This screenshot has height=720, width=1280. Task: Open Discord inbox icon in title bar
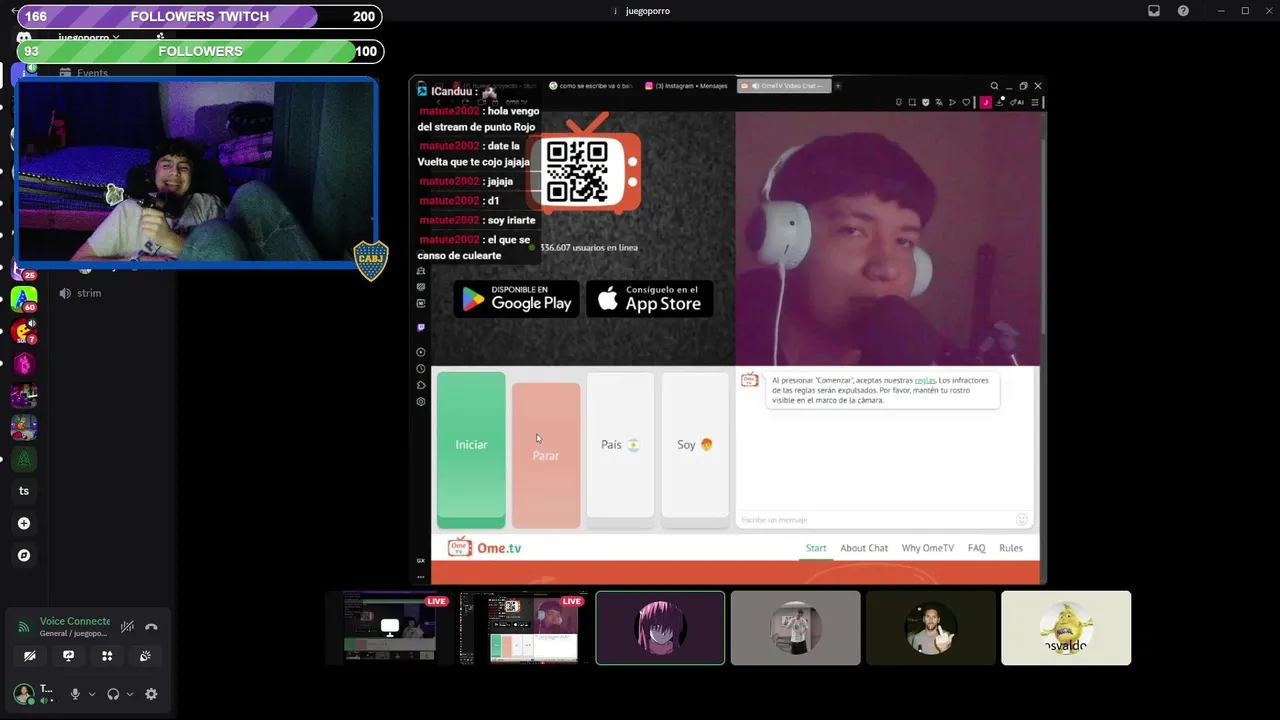[1154, 11]
